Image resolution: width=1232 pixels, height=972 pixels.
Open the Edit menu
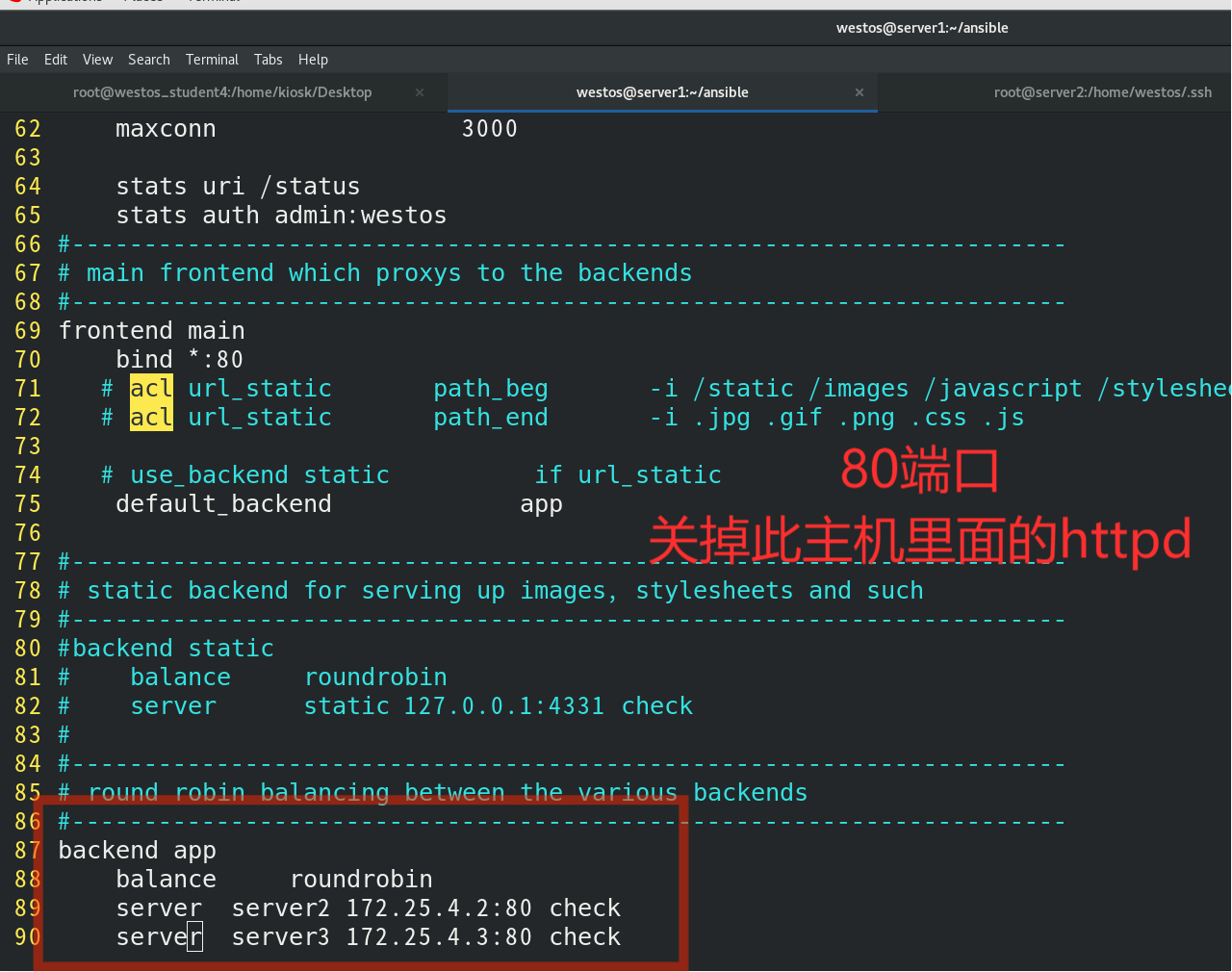(x=56, y=60)
